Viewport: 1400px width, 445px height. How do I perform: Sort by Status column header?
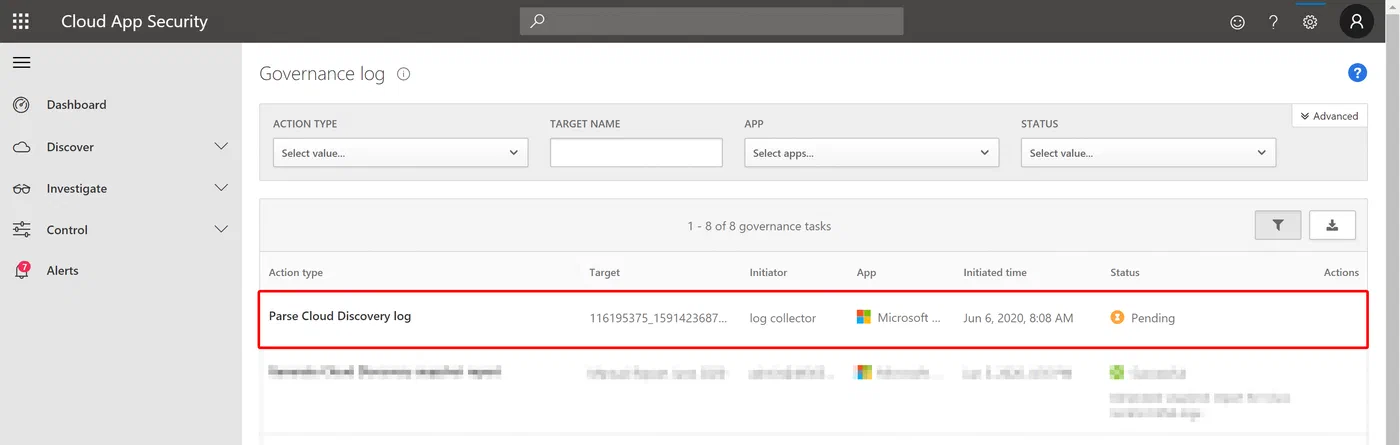point(1125,272)
